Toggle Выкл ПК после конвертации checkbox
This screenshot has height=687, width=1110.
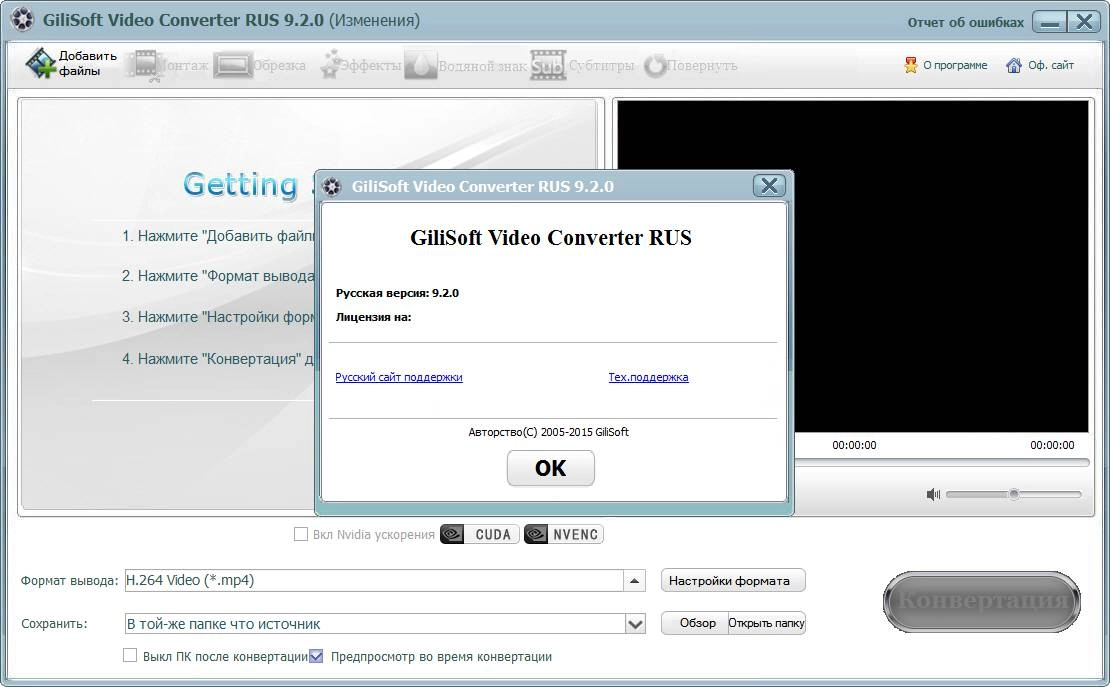coord(130,655)
